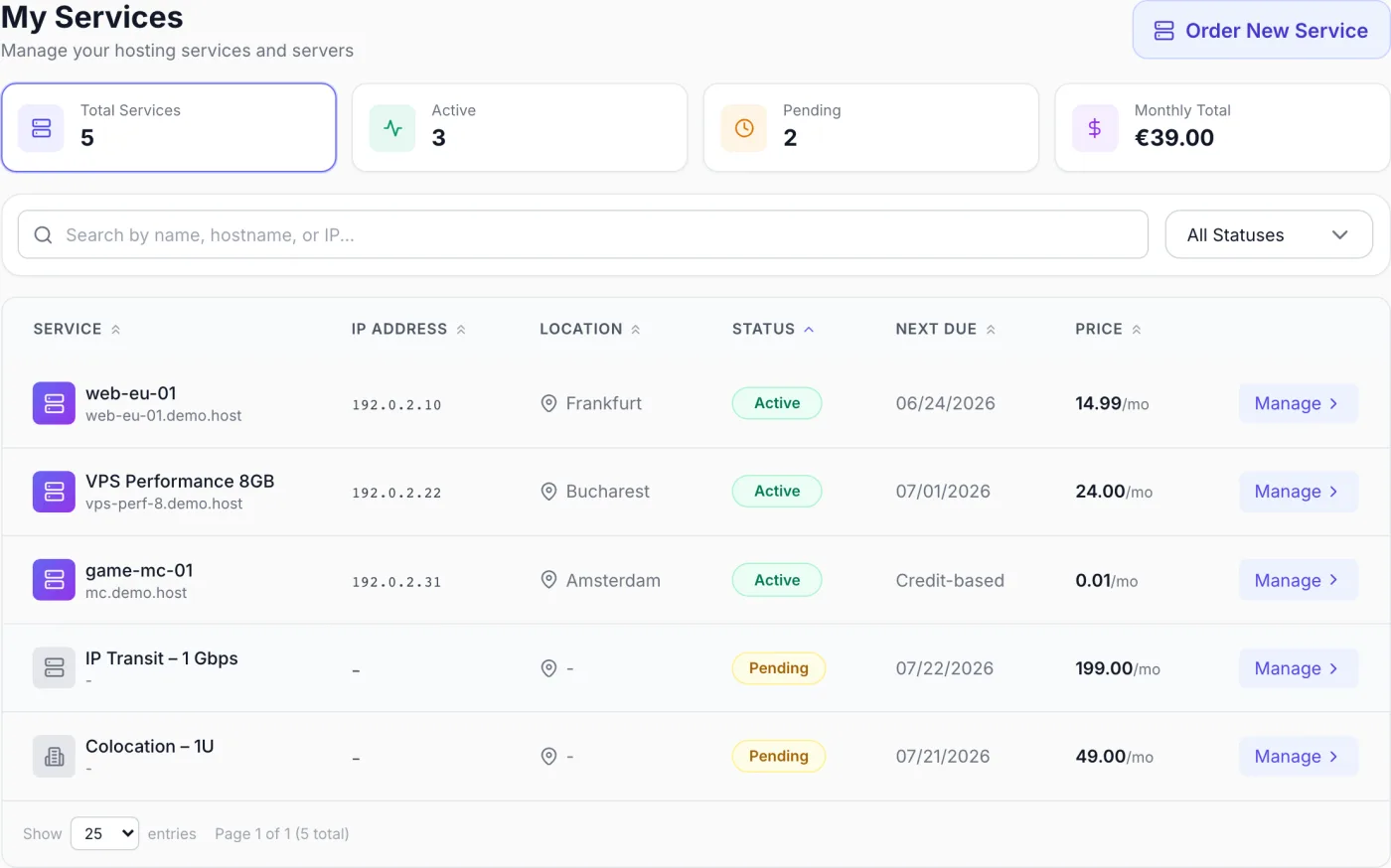The width and height of the screenshot is (1391, 868).
Task: Click the Colocation row location pin
Action: click(548, 757)
